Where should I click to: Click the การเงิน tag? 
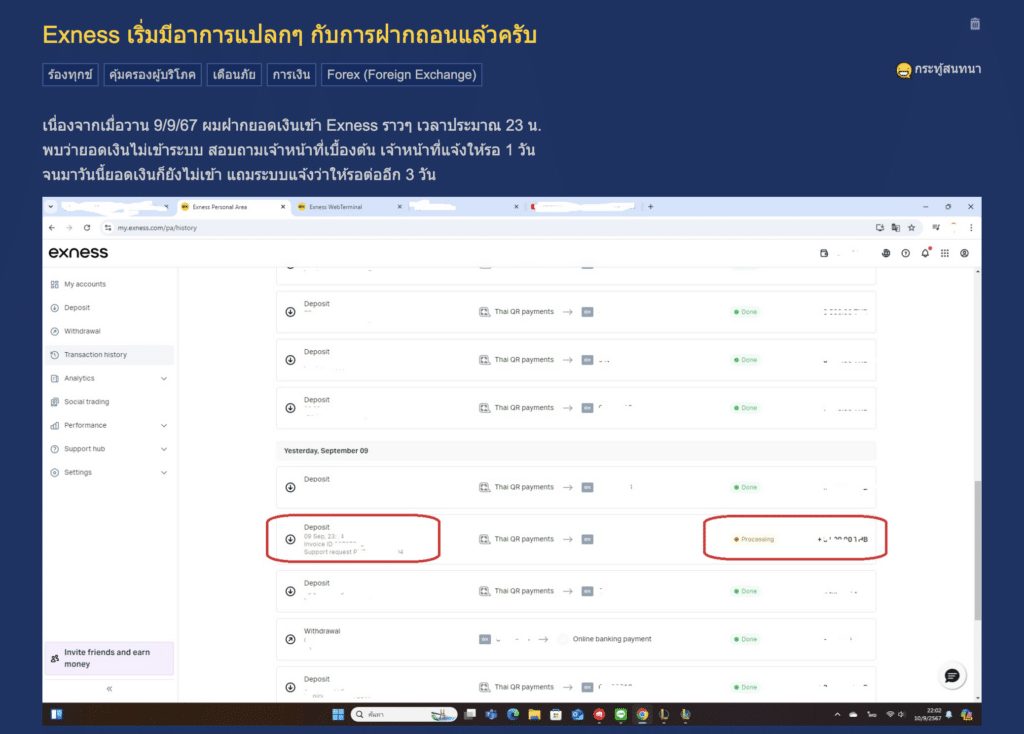click(x=291, y=74)
